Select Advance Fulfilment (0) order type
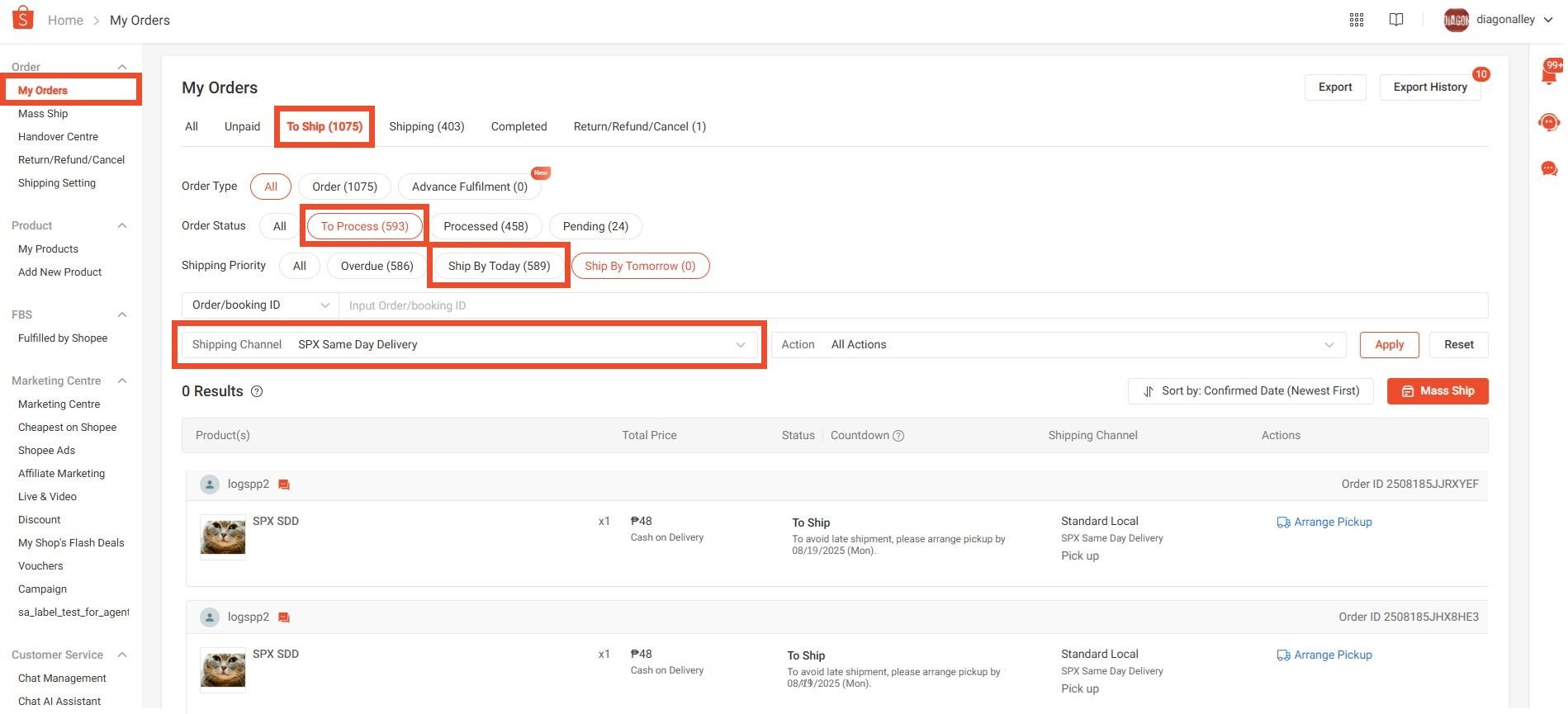The width and height of the screenshot is (1568, 714). tap(469, 187)
